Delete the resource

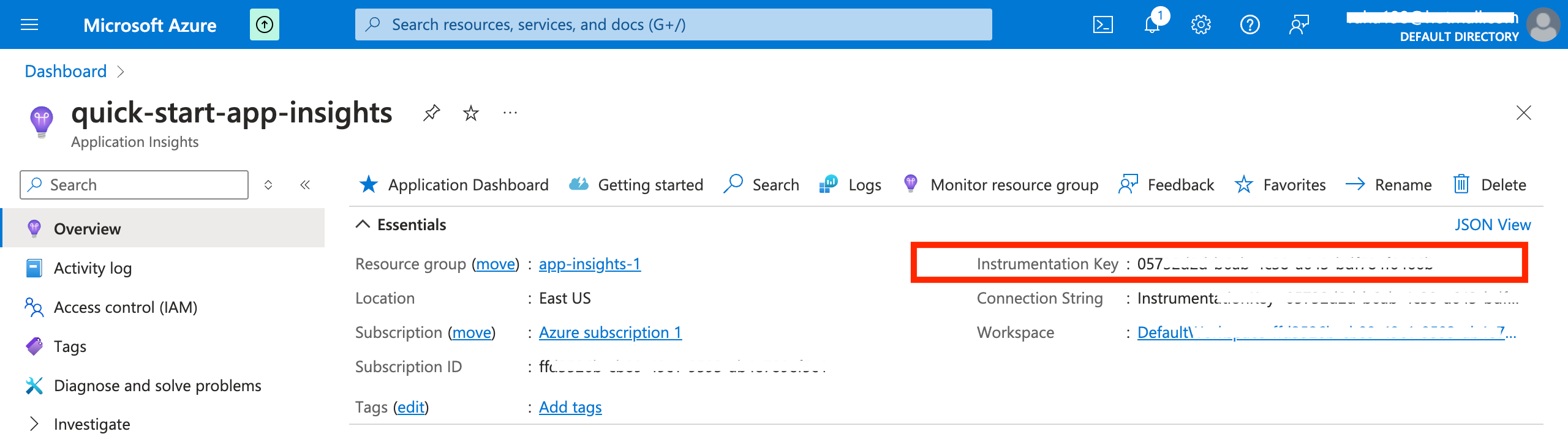[x=1490, y=184]
